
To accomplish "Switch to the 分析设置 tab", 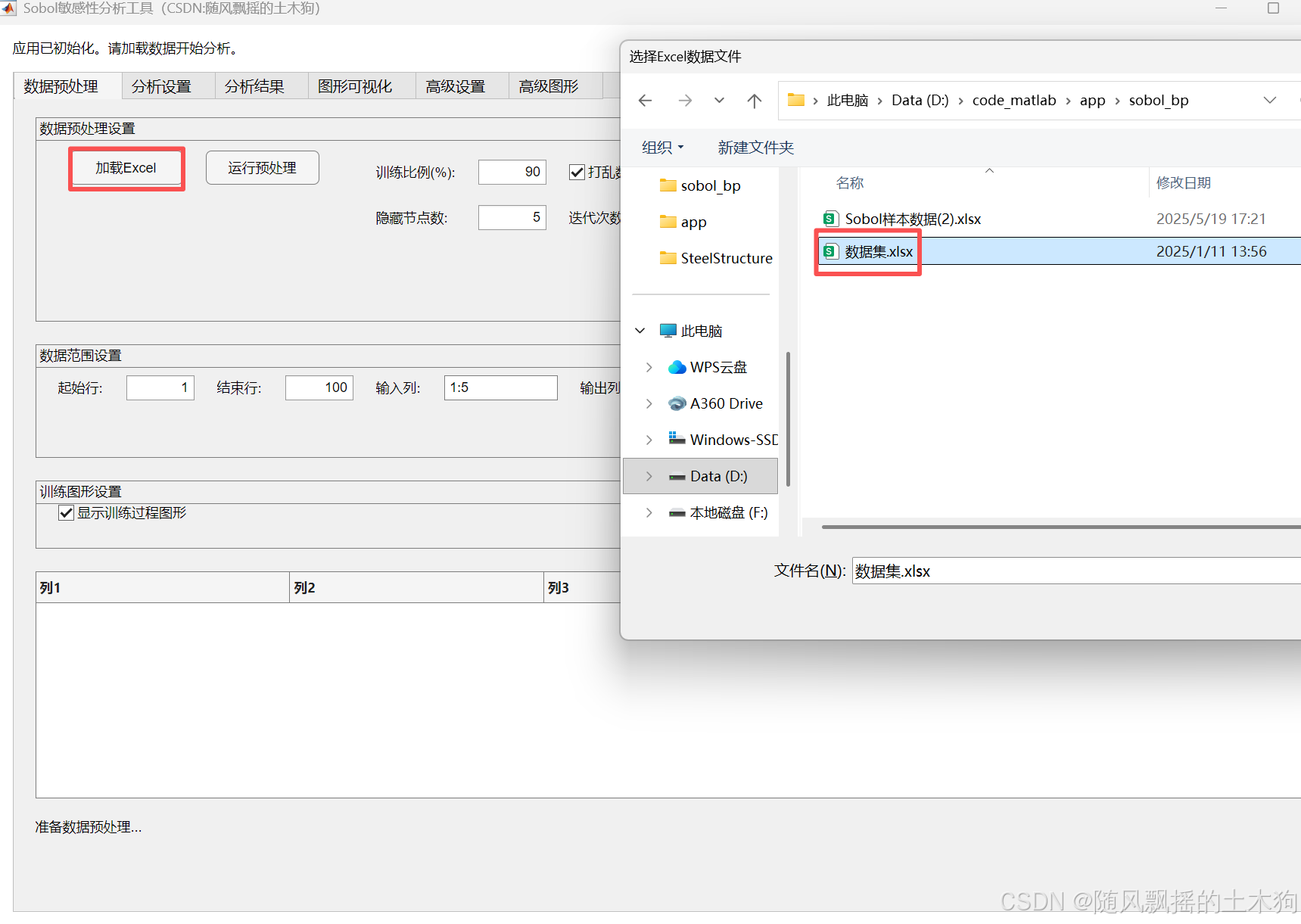I will click(x=168, y=86).
